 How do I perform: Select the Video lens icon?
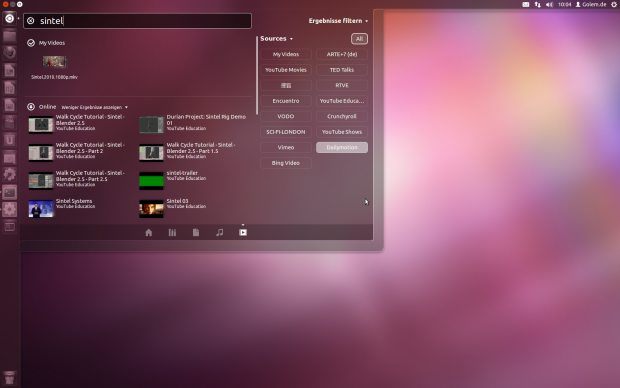tap(243, 233)
